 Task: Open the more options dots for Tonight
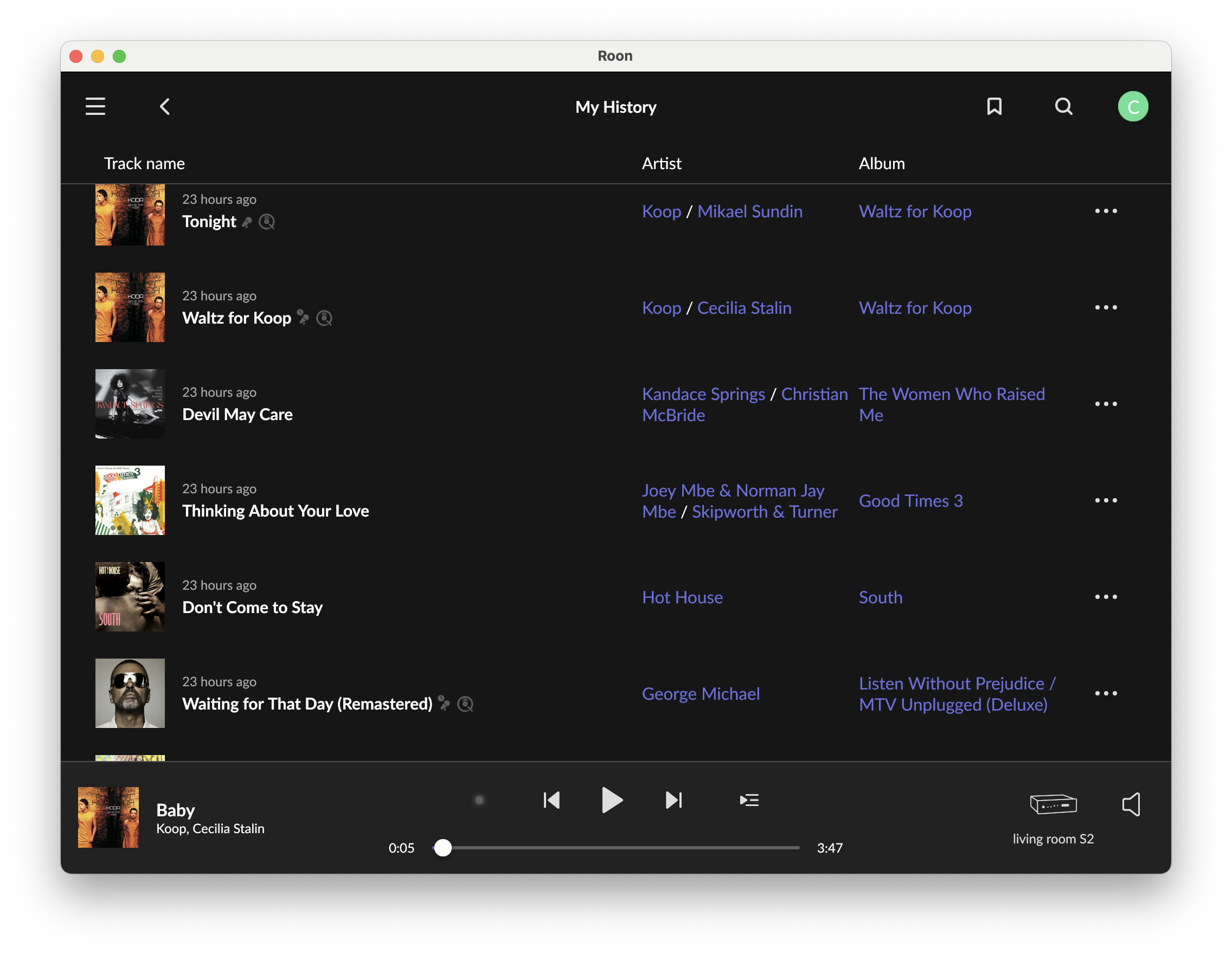(1106, 211)
